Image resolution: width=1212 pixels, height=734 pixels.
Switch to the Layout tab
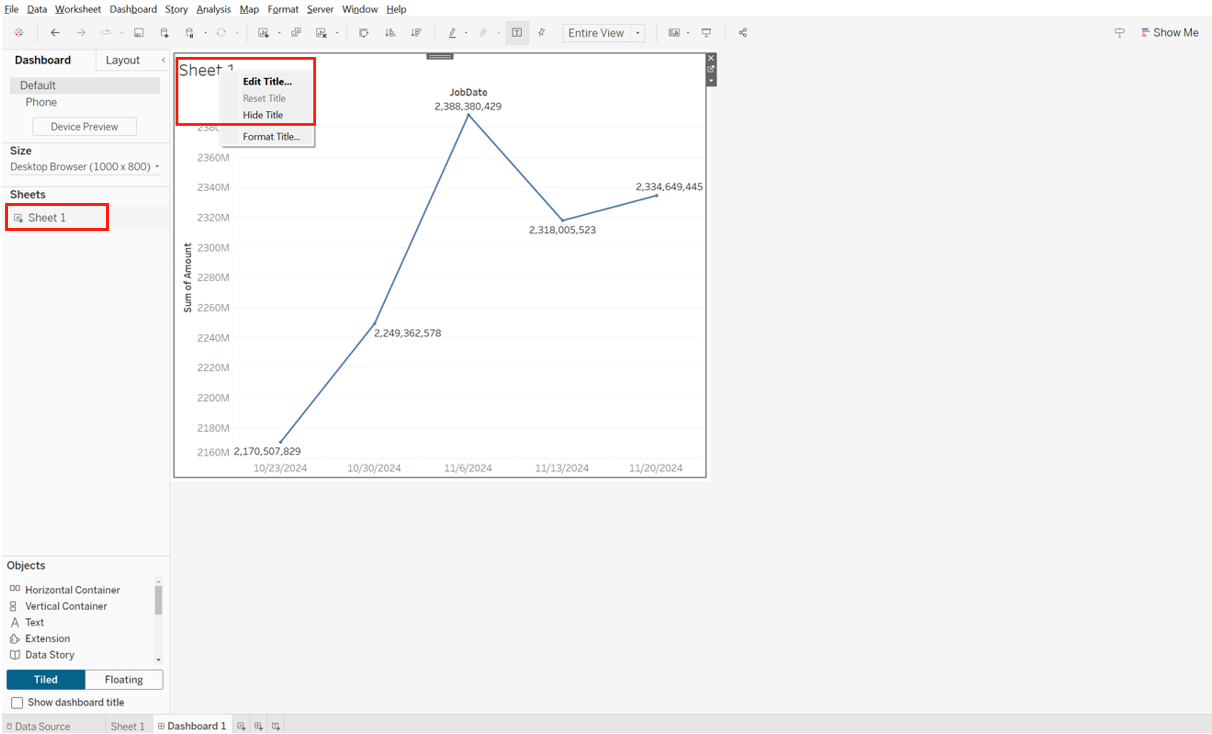pos(123,60)
